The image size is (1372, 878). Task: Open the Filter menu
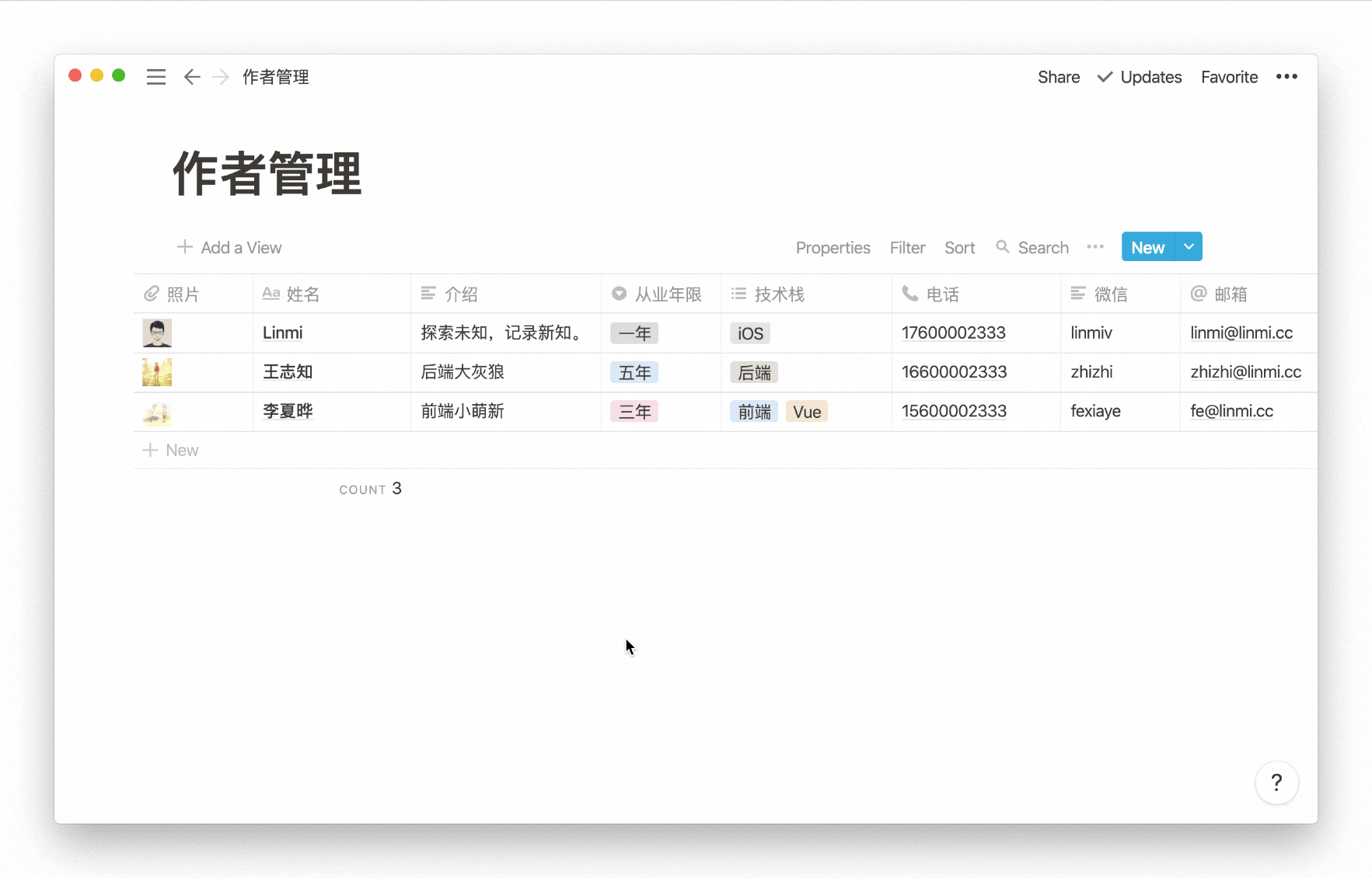[x=908, y=247]
